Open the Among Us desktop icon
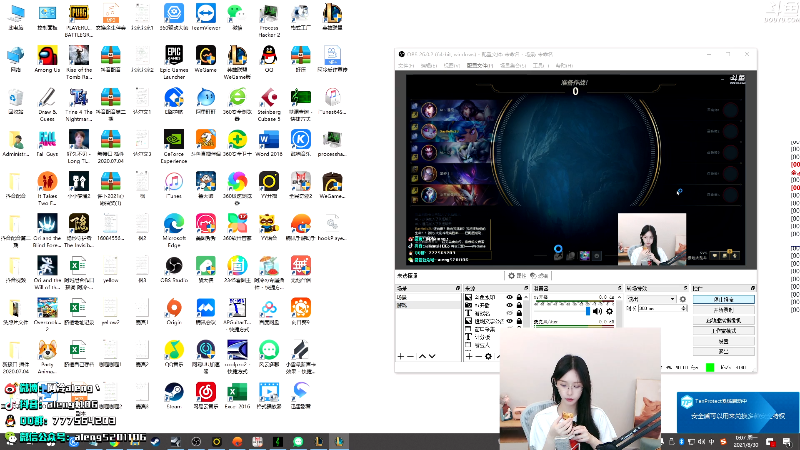This screenshot has width=800, height=450. coord(47,59)
